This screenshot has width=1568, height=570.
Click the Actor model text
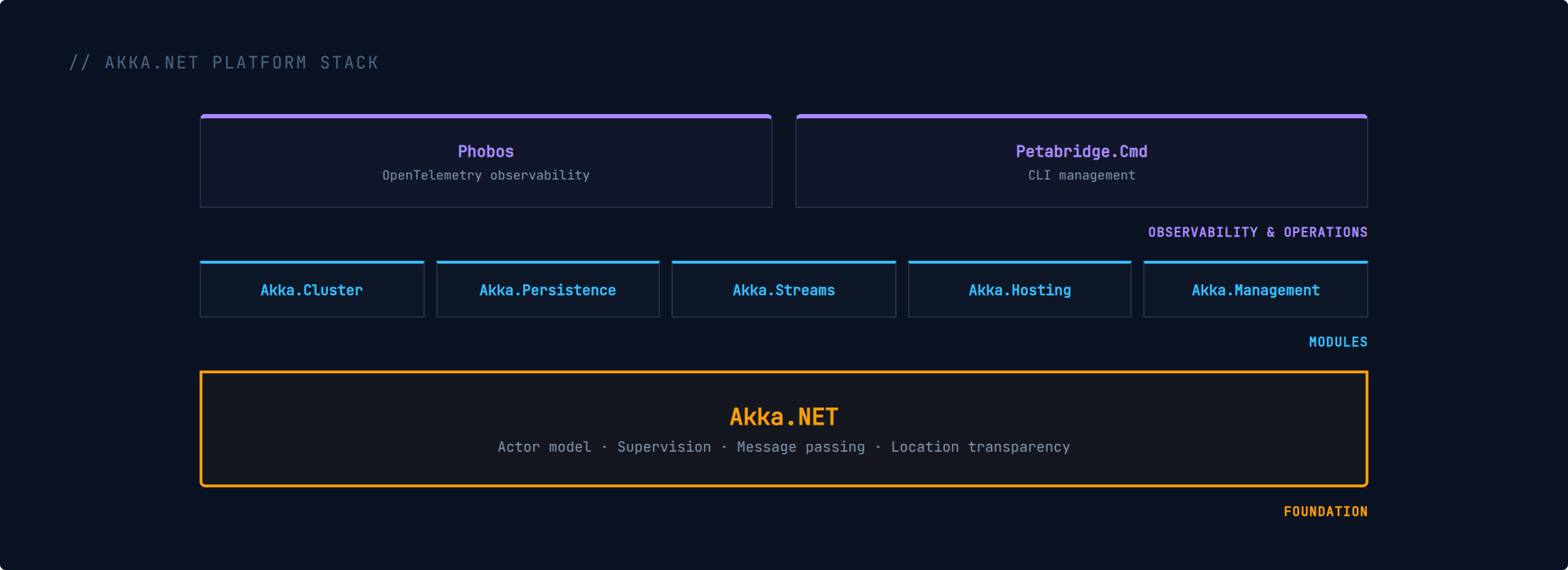pyautogui.click(x=544, y=447)
